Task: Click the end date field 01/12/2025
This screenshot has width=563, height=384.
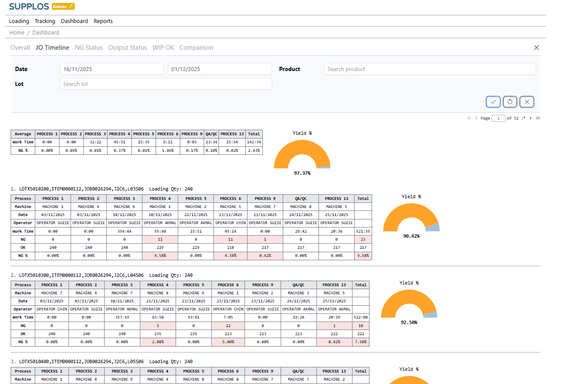Action: point(220,69)
